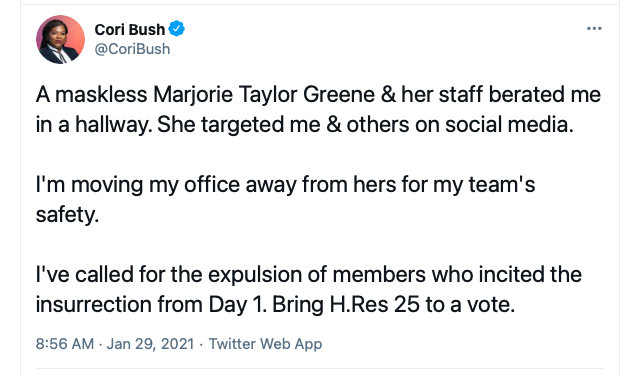
Task: Click the H.Res 25 text in tweet
Action: [375, 305]
